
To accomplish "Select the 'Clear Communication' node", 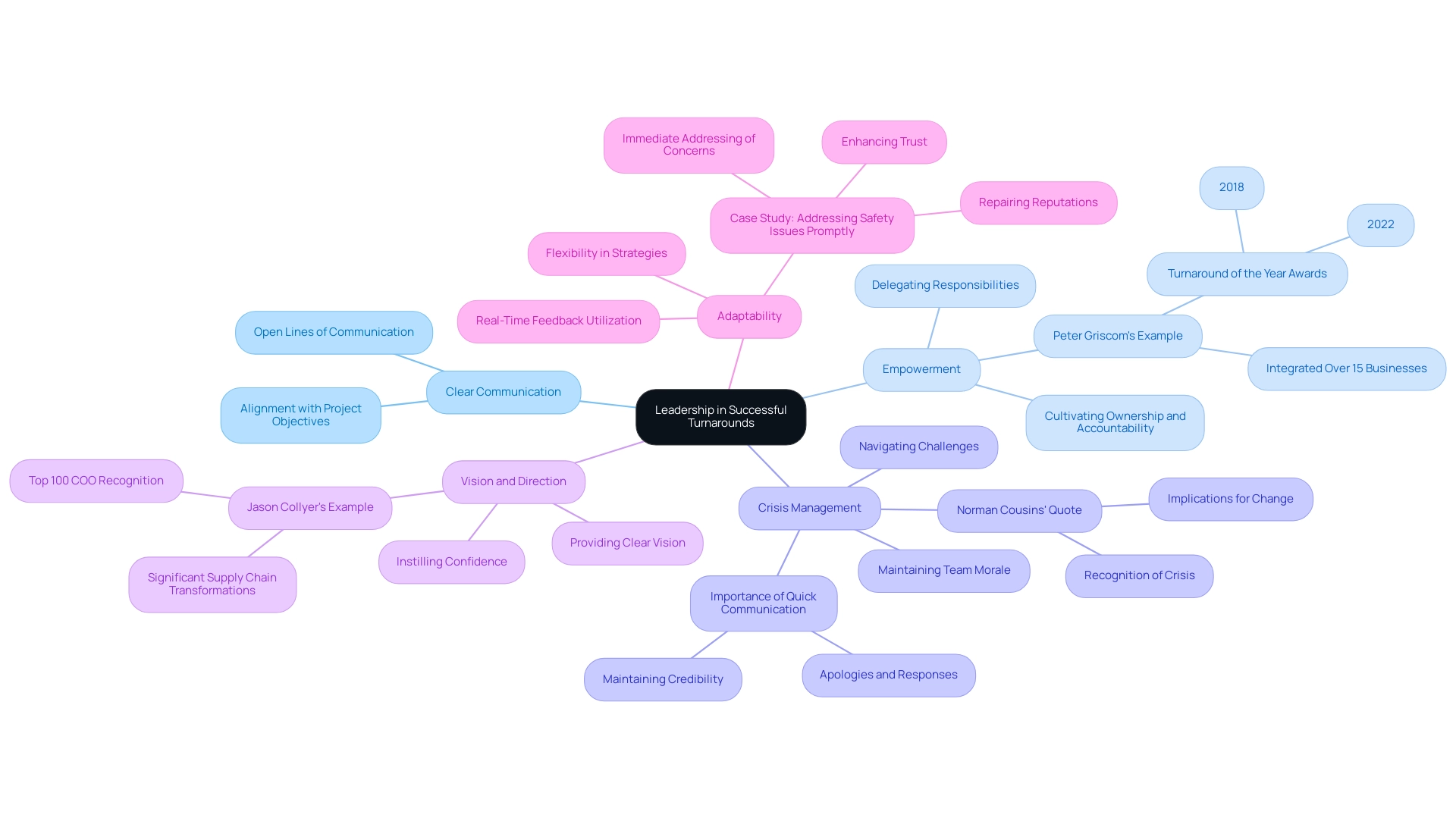I will 502,391.
